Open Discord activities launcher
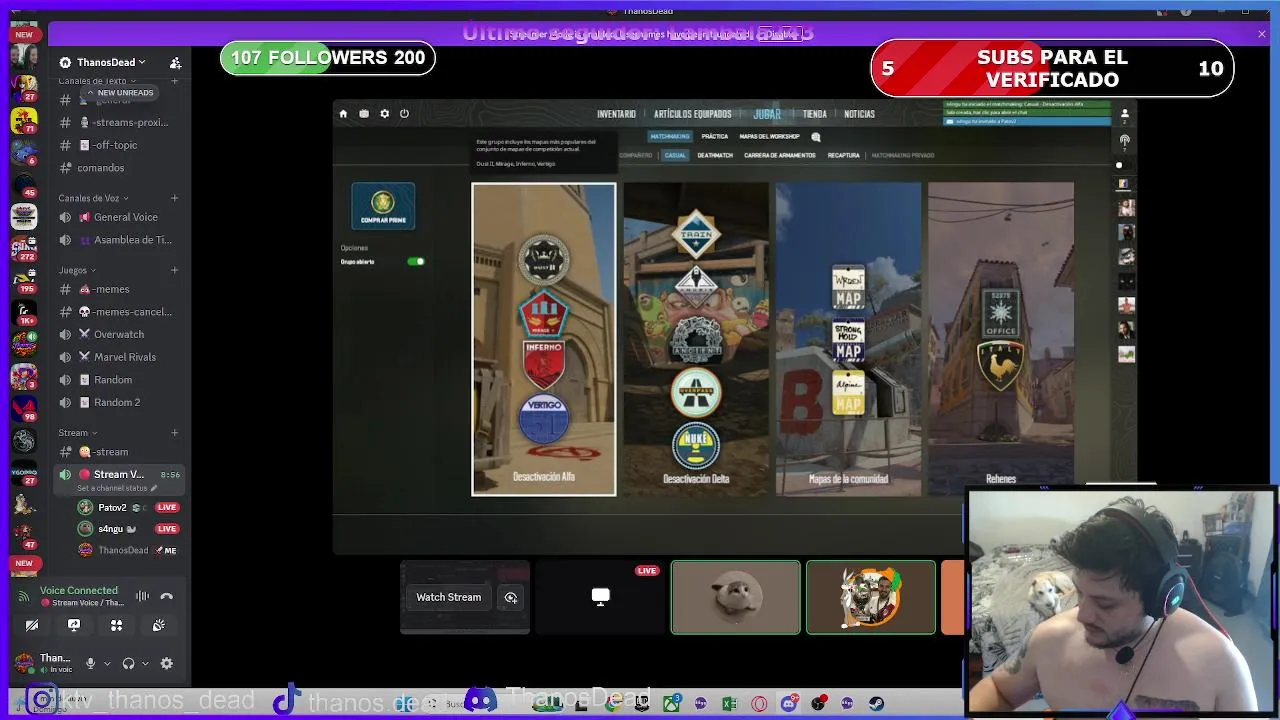This screenshot has height=720, width=1280. [116, 625]
